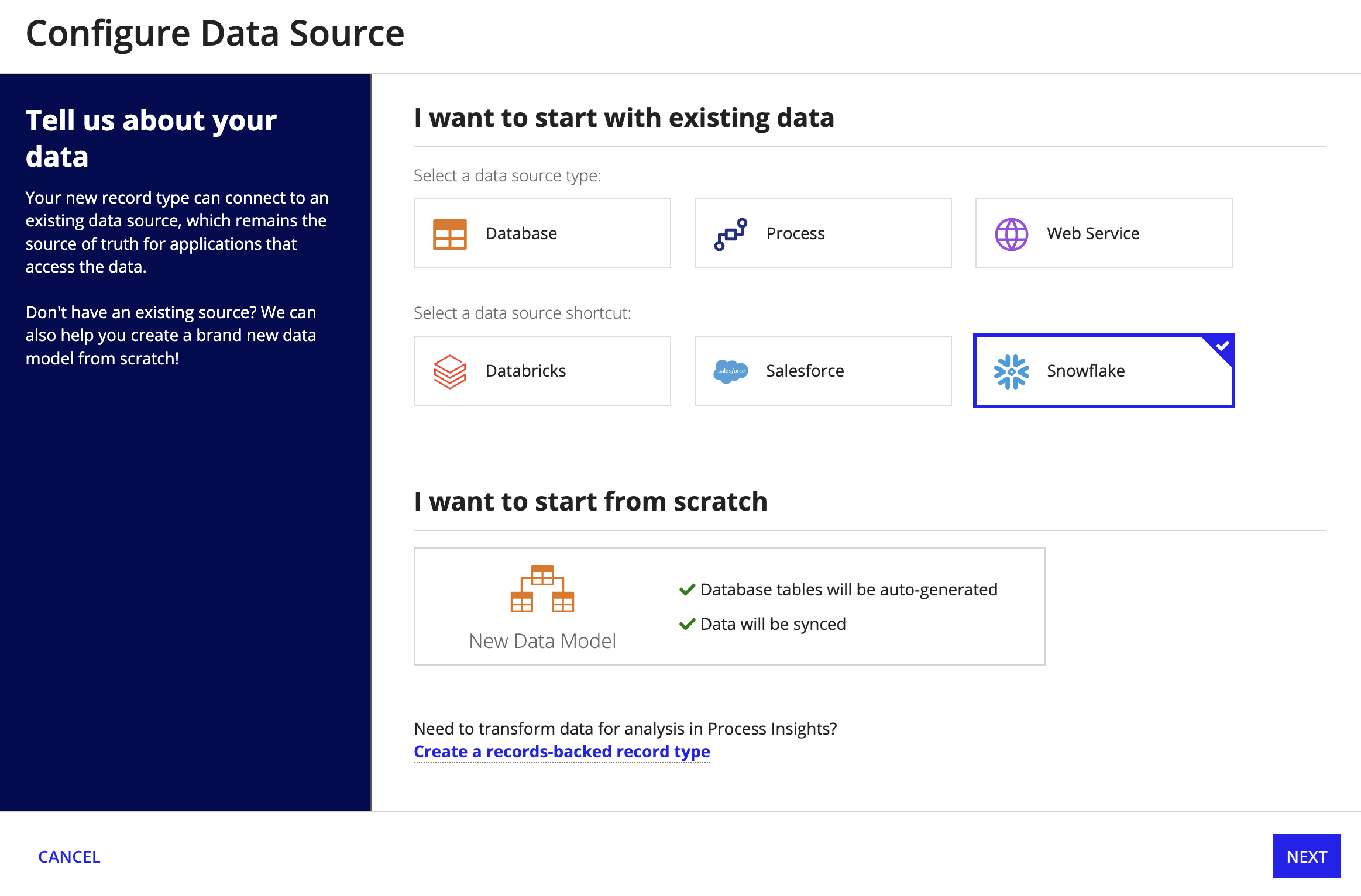Select the Databricks shortcut card
1361x896 pixels.
542,371
